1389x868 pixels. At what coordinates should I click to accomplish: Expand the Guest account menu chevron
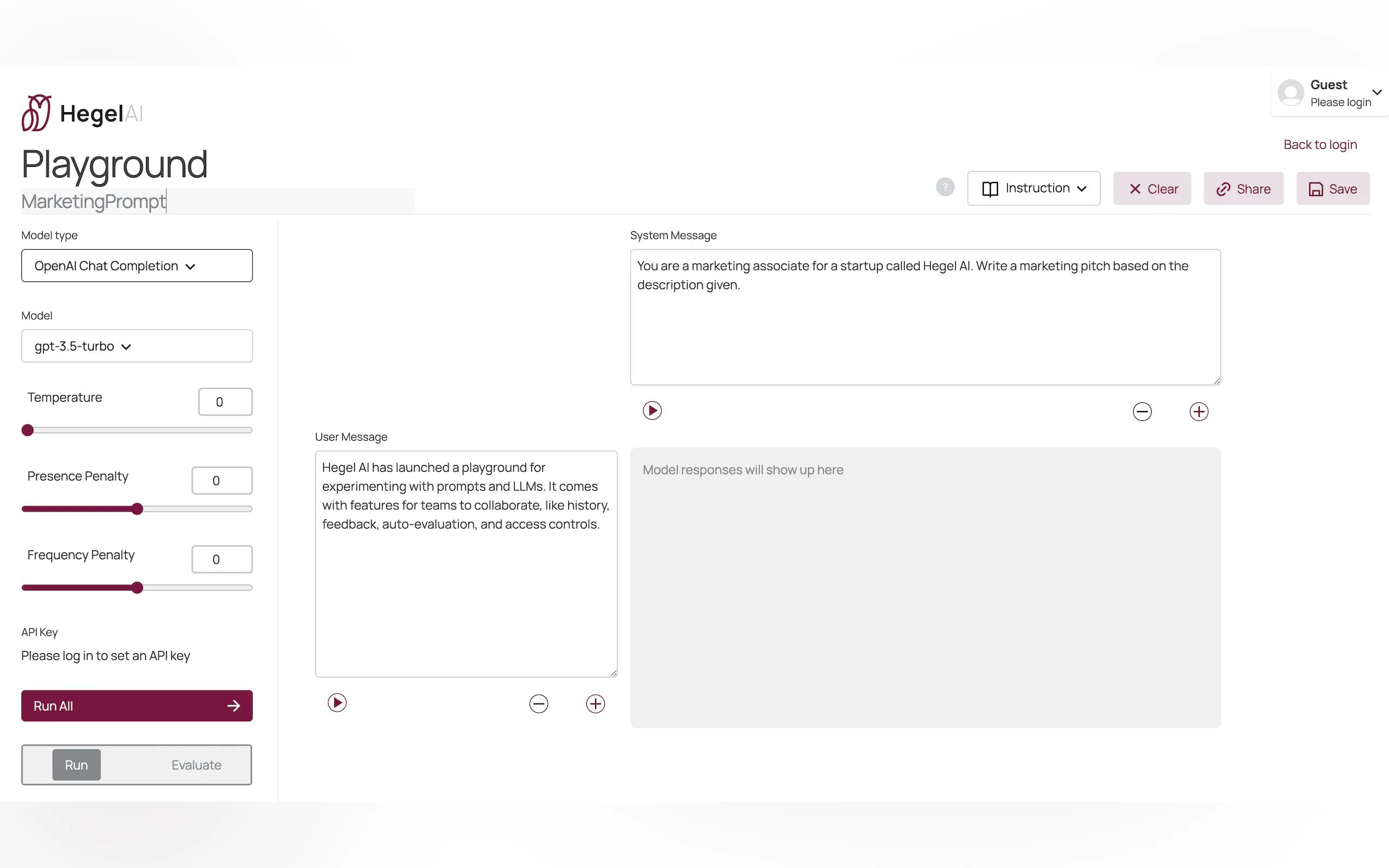point(1376,92)
